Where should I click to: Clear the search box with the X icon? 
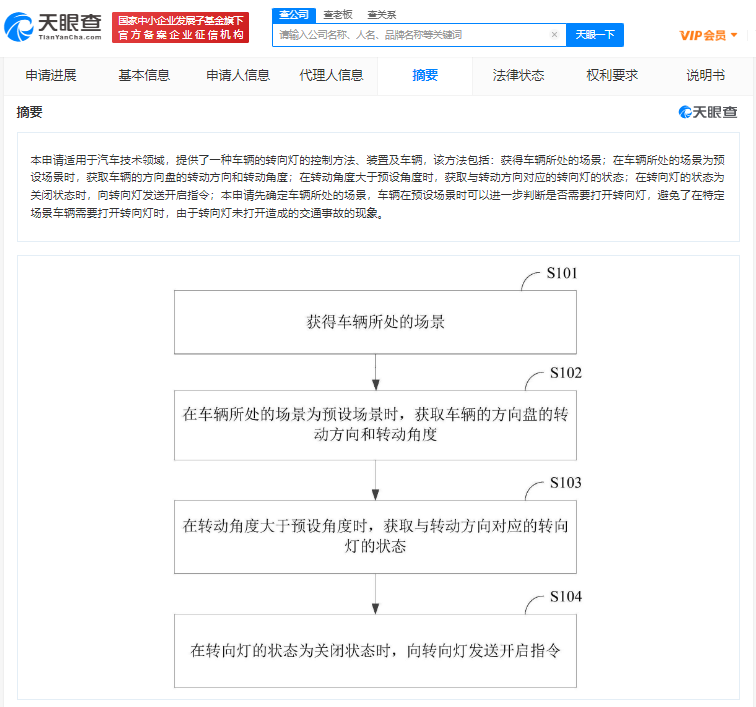pos(554,35)
